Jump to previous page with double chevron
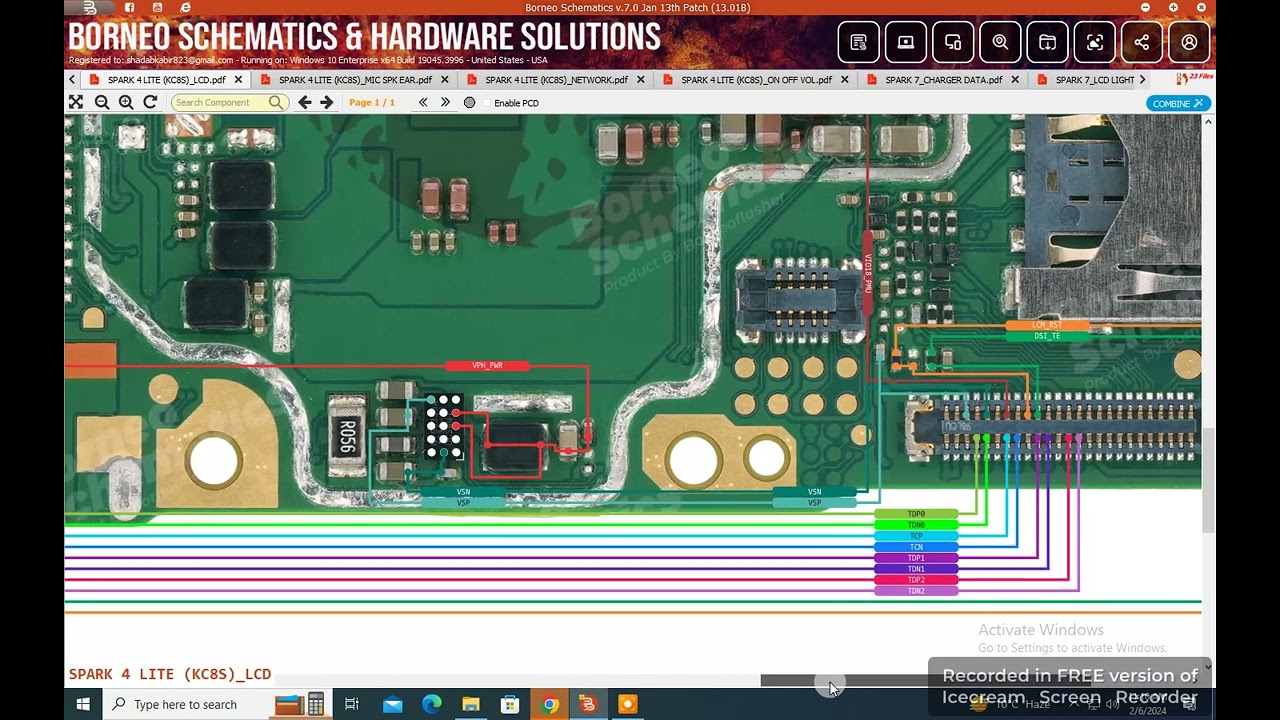1280x720 pixels. [423, 102]
